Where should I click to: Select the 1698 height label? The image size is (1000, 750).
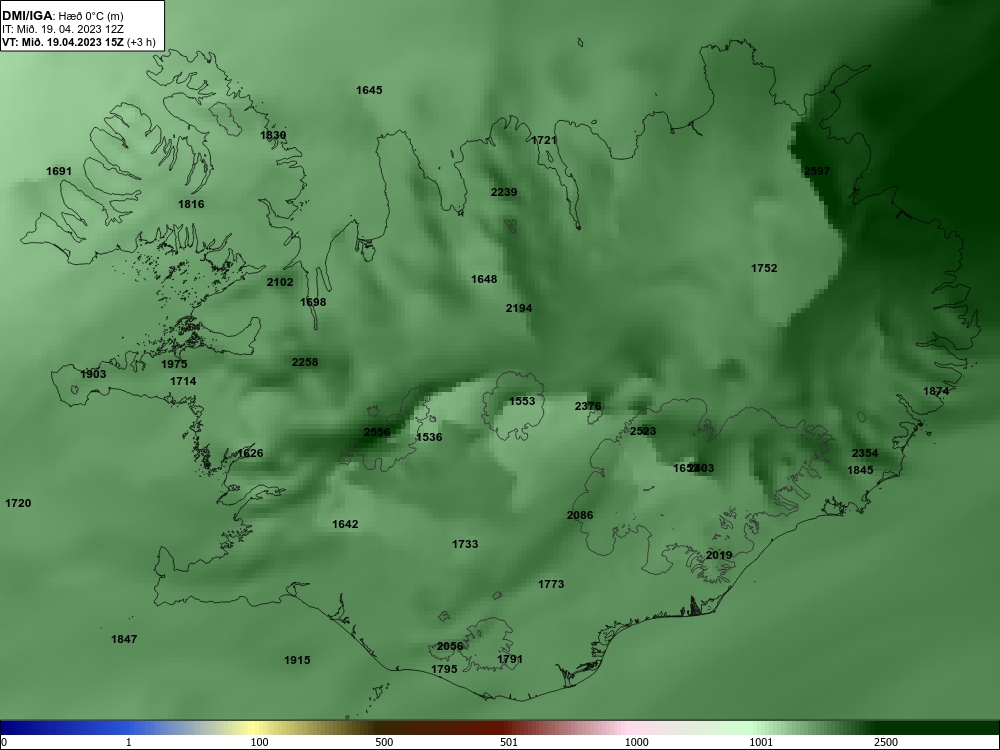click(313, 302)
